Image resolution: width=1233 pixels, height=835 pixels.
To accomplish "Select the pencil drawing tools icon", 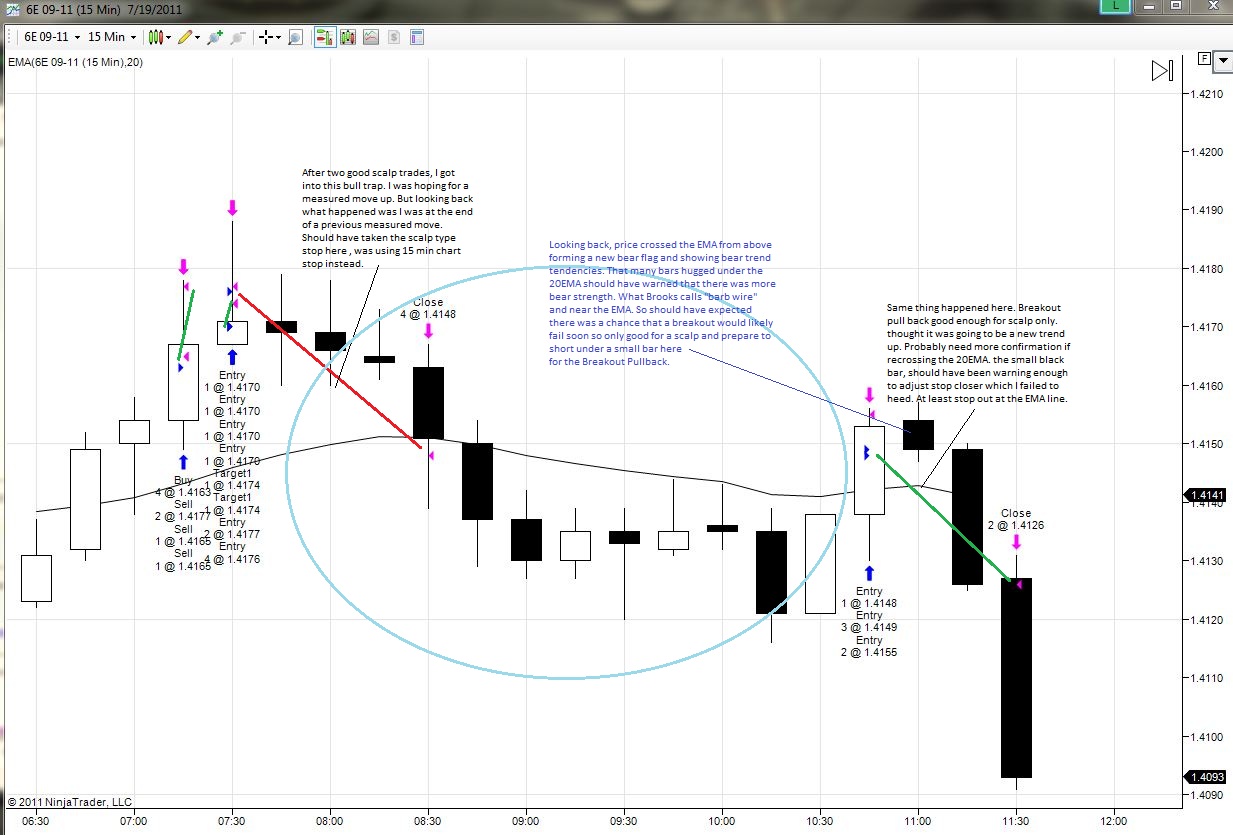I will pos(185,37).
